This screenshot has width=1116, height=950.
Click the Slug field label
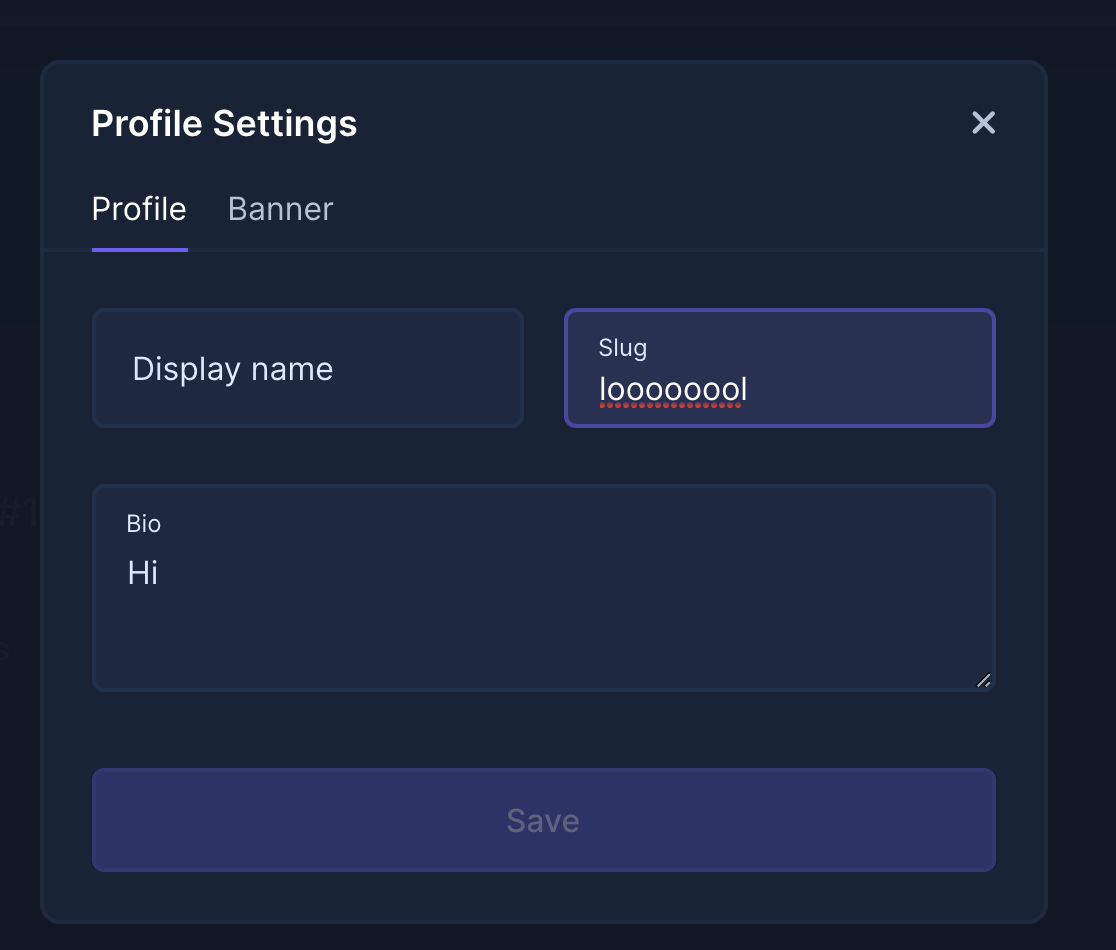point(622,348)
